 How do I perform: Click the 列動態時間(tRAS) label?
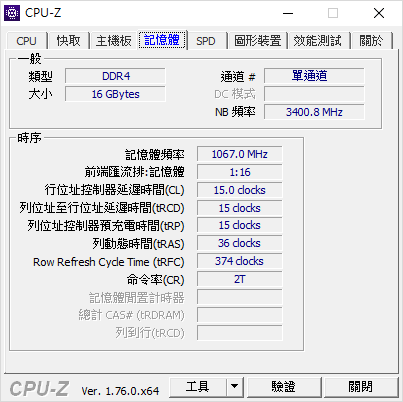coord(138,244)
